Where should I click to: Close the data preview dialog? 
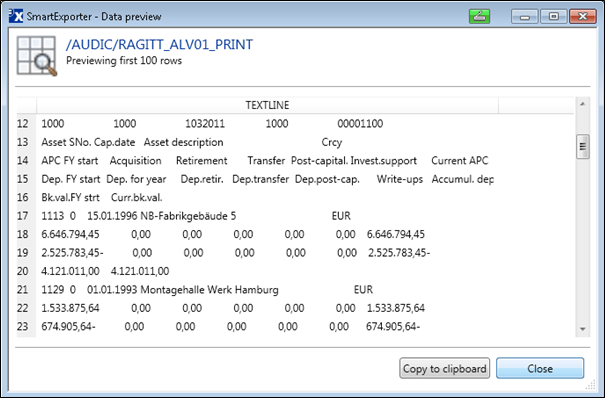(540, 368)
